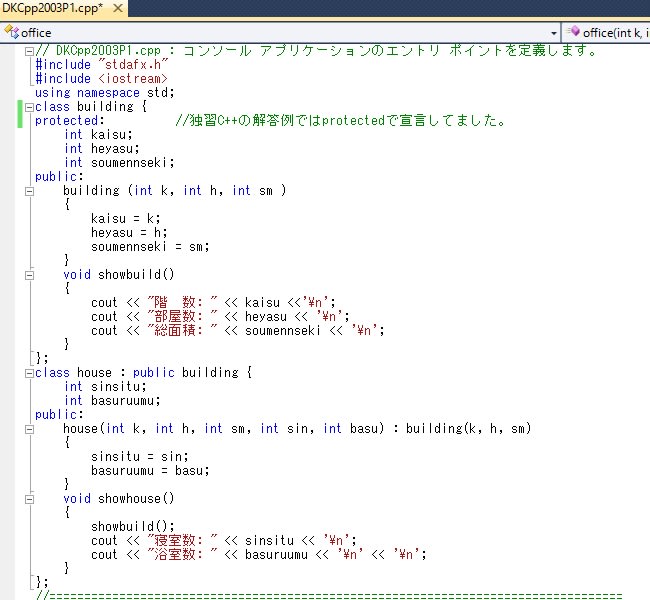This screenshot has height=600, width=650.
Task: Click the statement 'sinsitu = sin;'
Action: [x=140, y=457]
